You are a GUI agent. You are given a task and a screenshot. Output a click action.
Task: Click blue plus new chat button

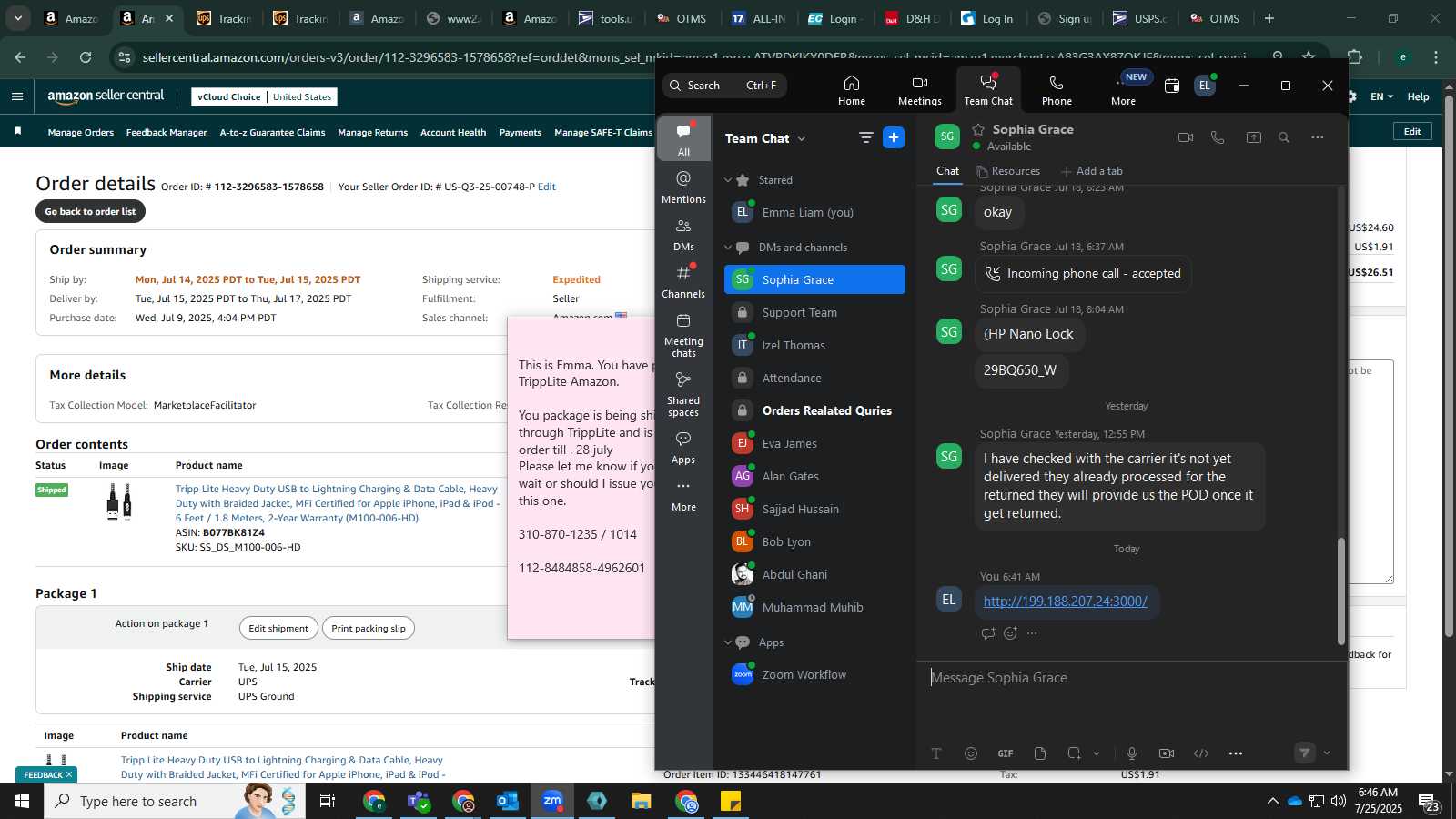click(894, 137)
